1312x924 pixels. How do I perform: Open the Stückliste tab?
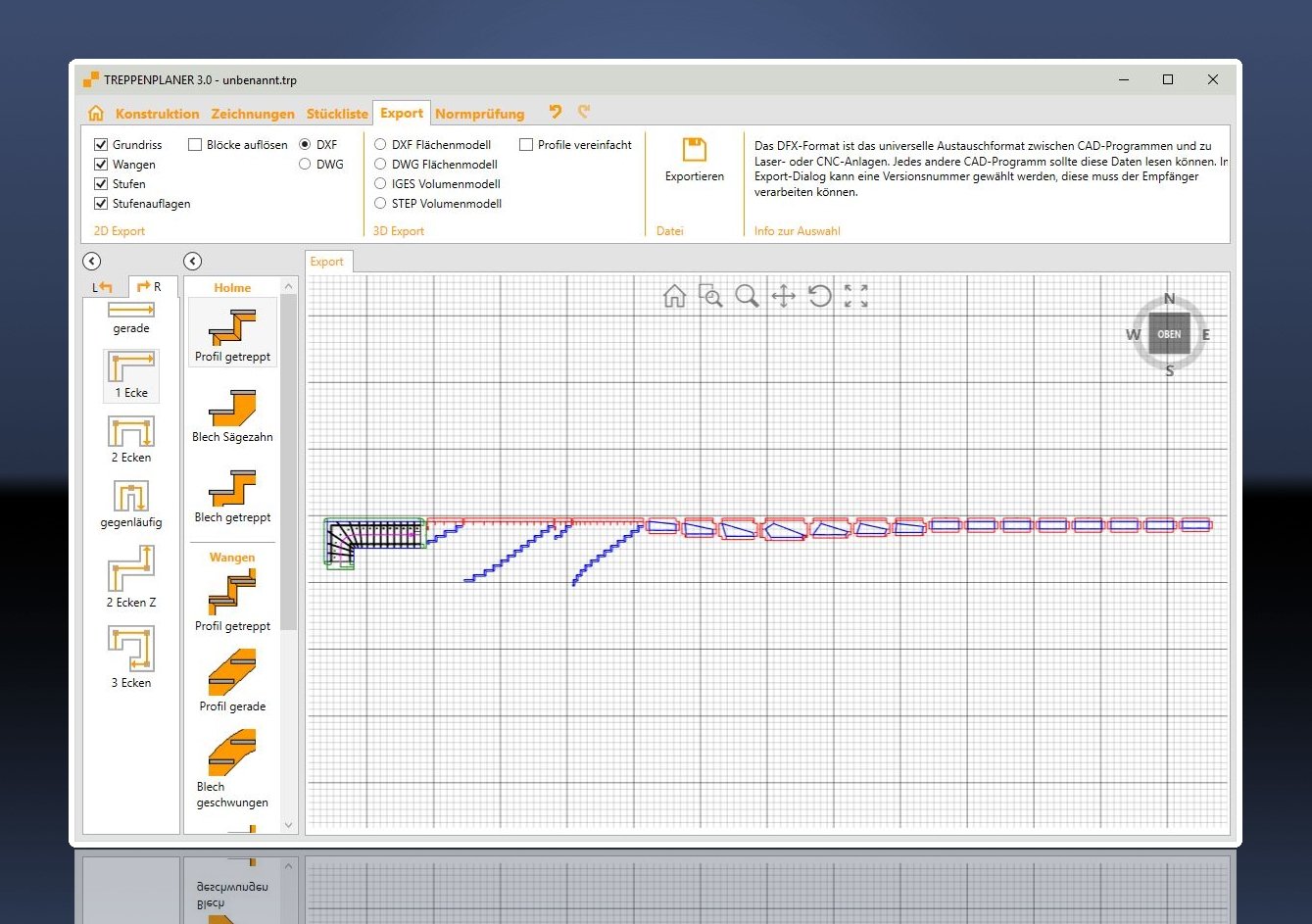[x=337, y=114]
